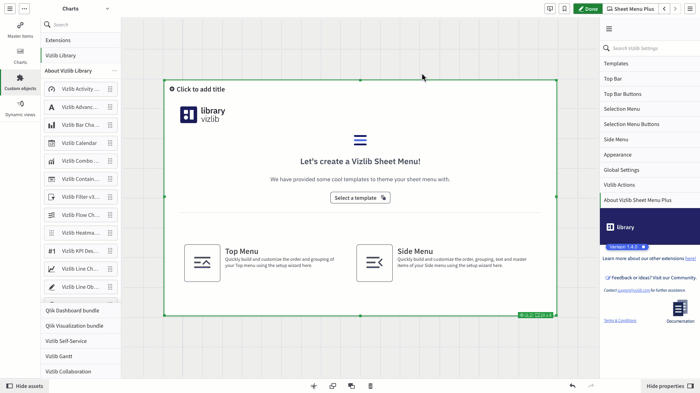Open the Global Settings properties section
The width and height of the screenshot is (700, 393).
(650, 170)
